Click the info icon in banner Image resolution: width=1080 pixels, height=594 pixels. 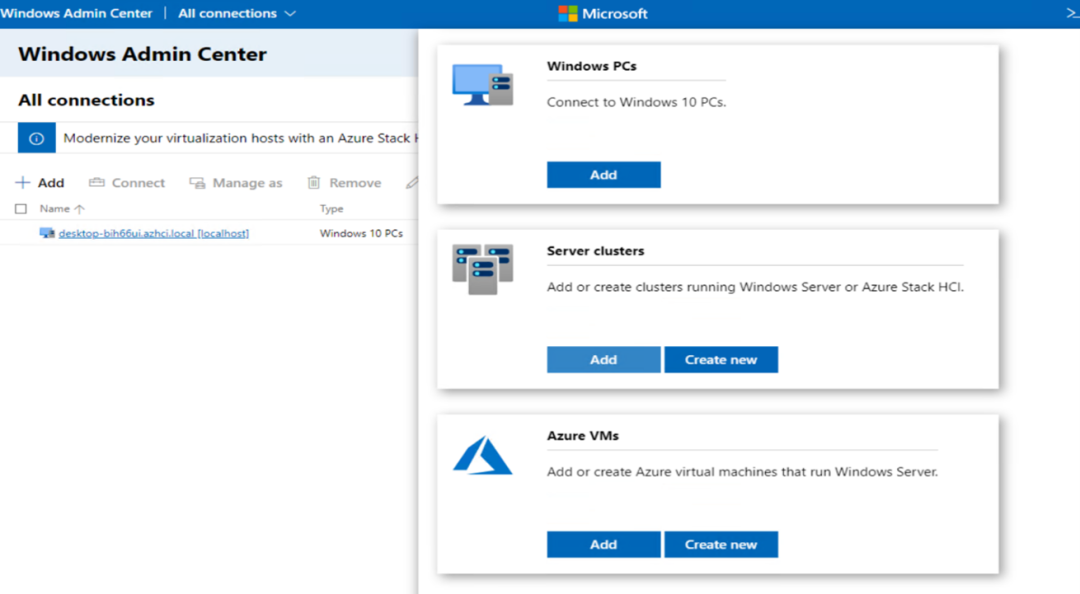click(x=37, y=138)
